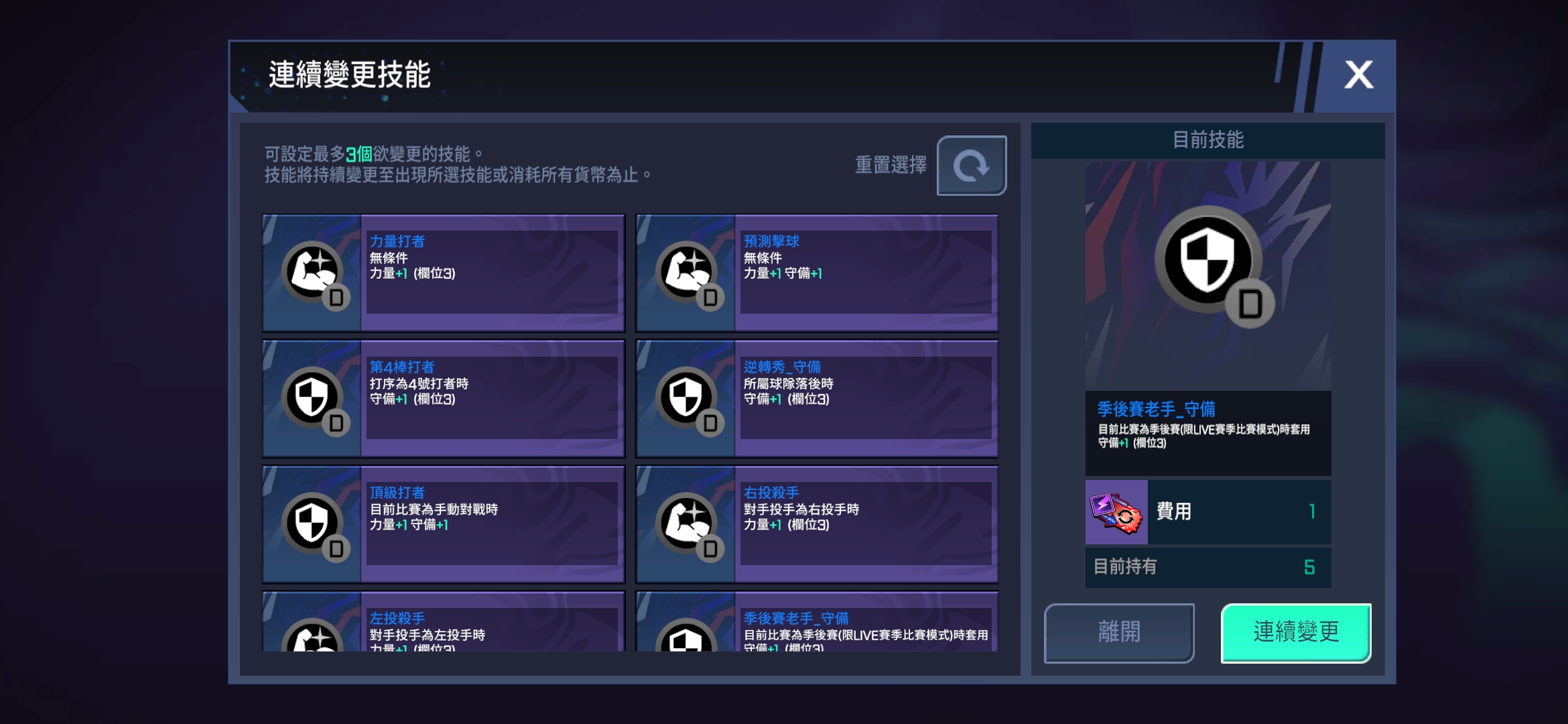Close the 連續變更技能 dialog with X
The image size is (1568, 724).
pos(1358,75)
